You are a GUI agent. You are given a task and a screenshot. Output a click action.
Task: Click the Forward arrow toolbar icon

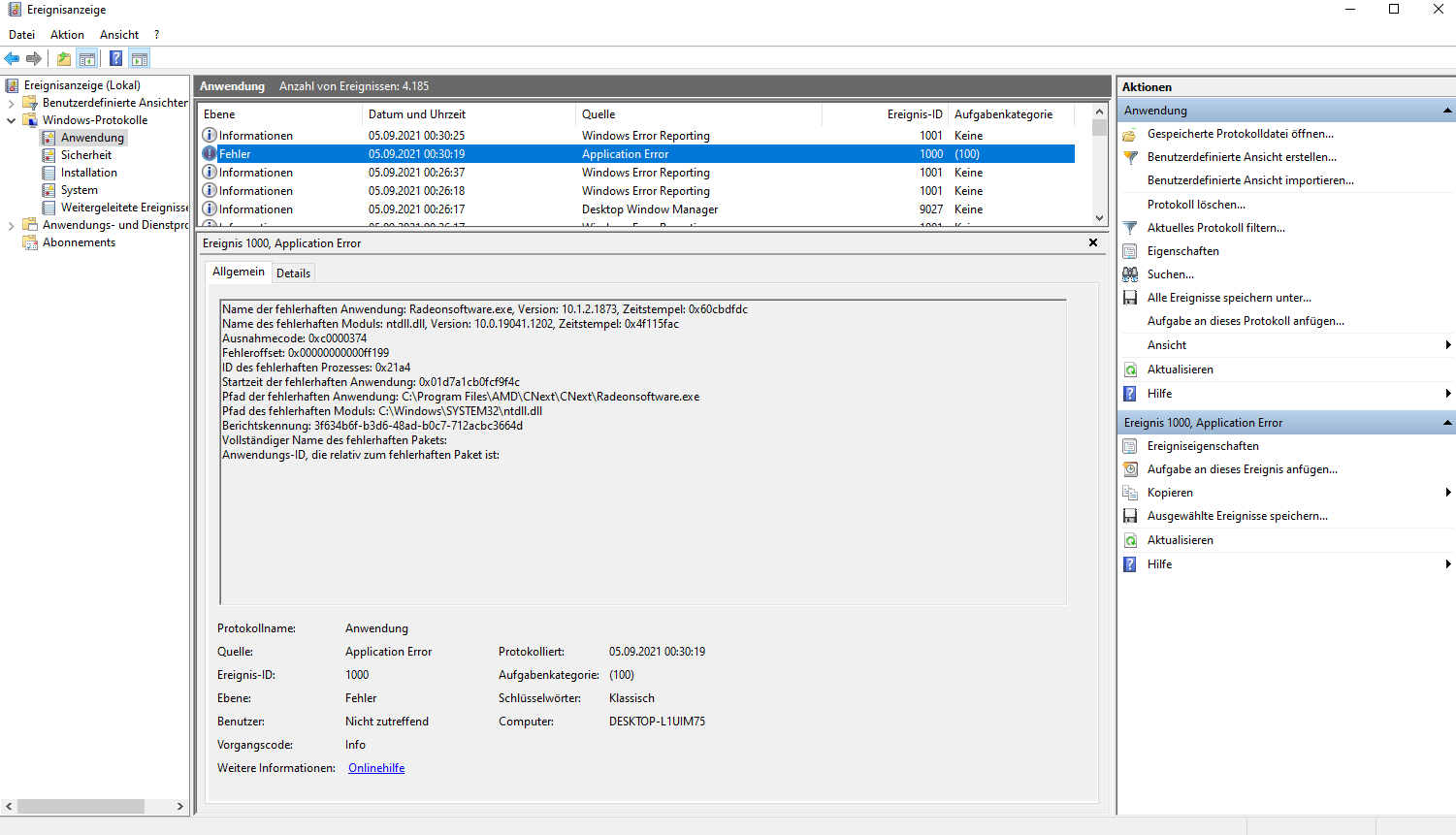click(34, 59)
